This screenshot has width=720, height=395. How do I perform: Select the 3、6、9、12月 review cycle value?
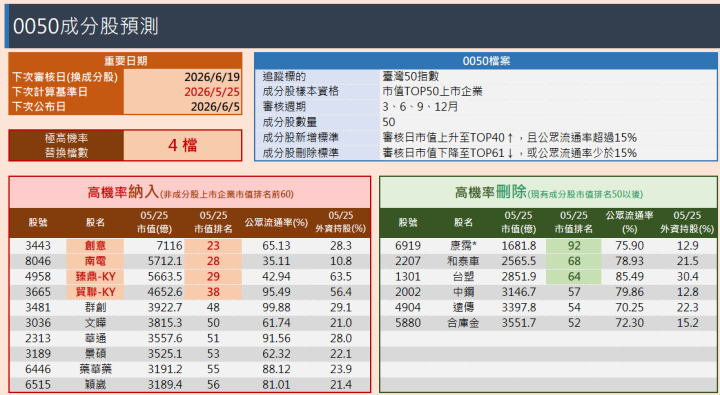420,107
